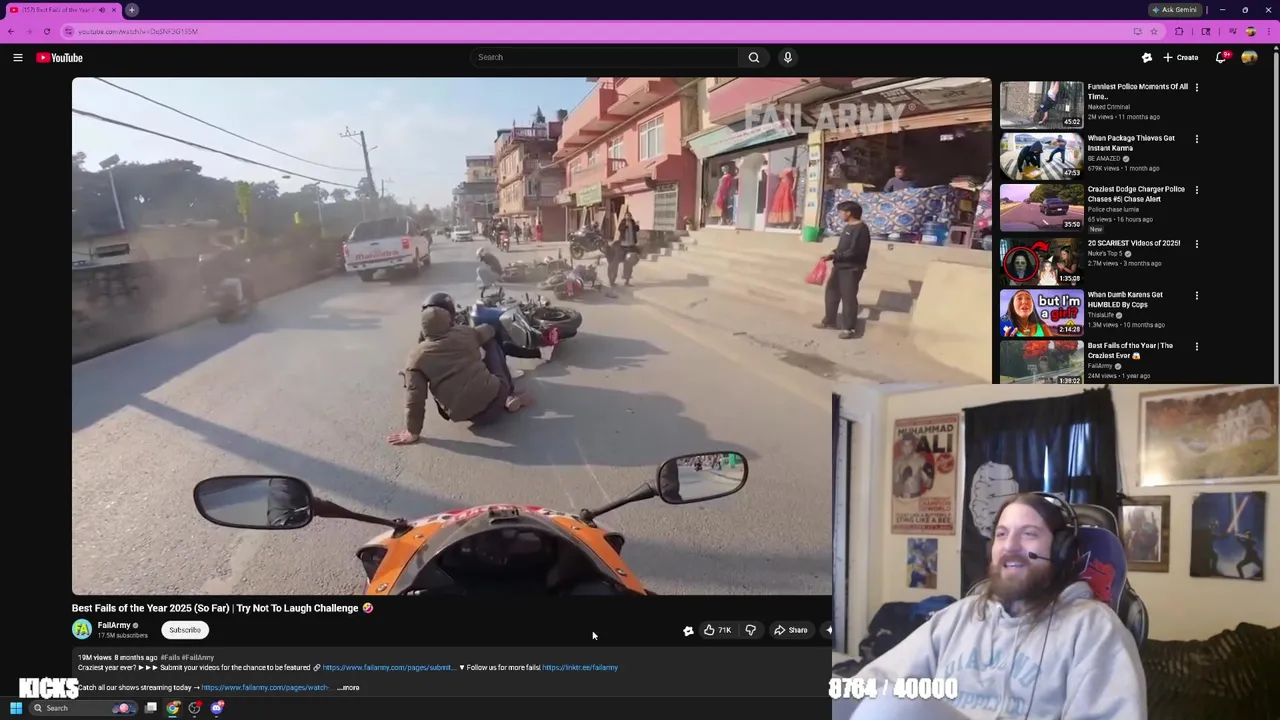This screenshot has width=1280, height=720.
Task: Mute tab via speaker icon
Action: [101, 10]
